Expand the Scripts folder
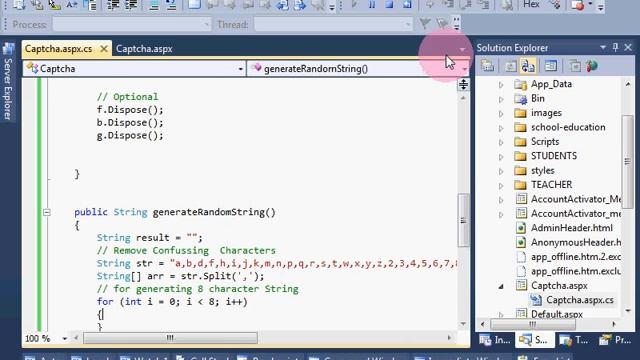640x360 pixels. (x=501, y=142)
